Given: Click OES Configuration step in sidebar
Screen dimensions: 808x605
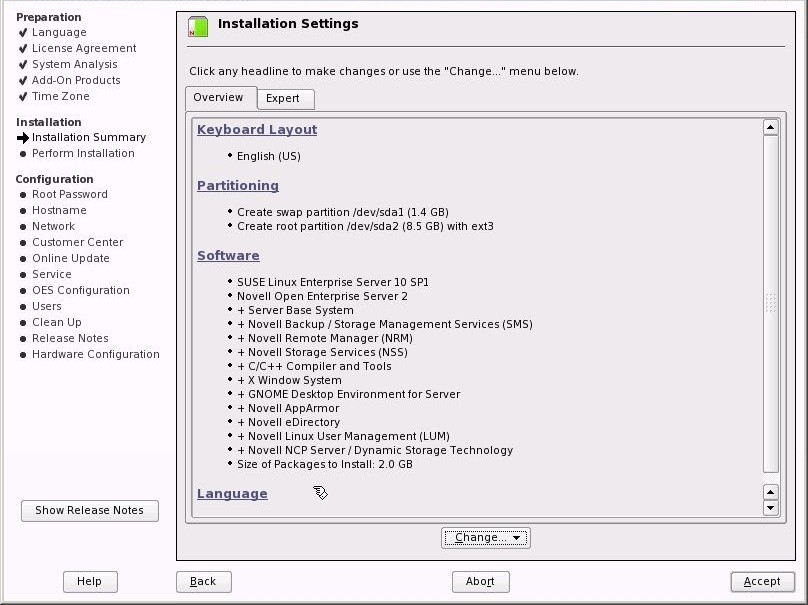Looking at the screenshot, I should point(80,290).
